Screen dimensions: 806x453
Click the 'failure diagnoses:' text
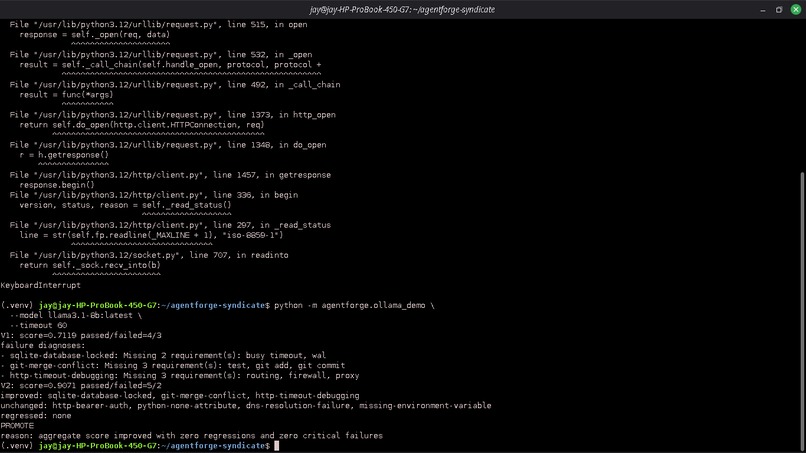click(43, 346)
